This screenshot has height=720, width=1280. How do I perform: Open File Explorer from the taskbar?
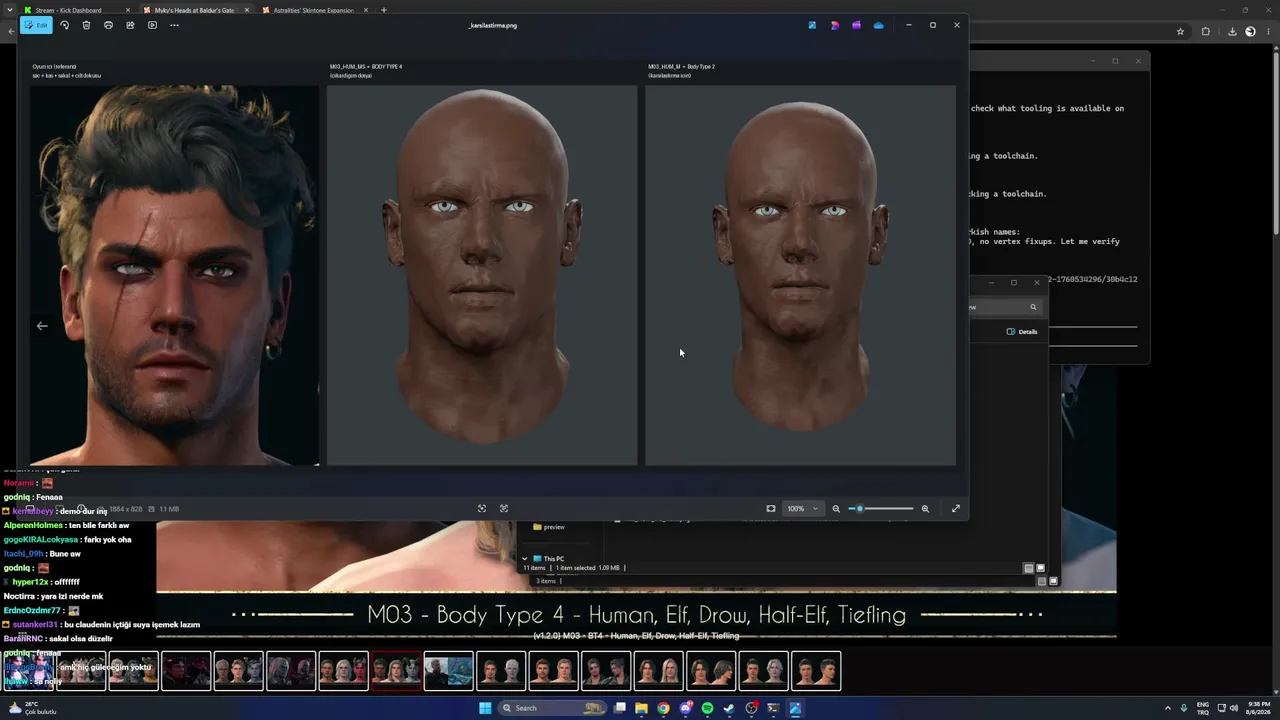pos(642,708)
